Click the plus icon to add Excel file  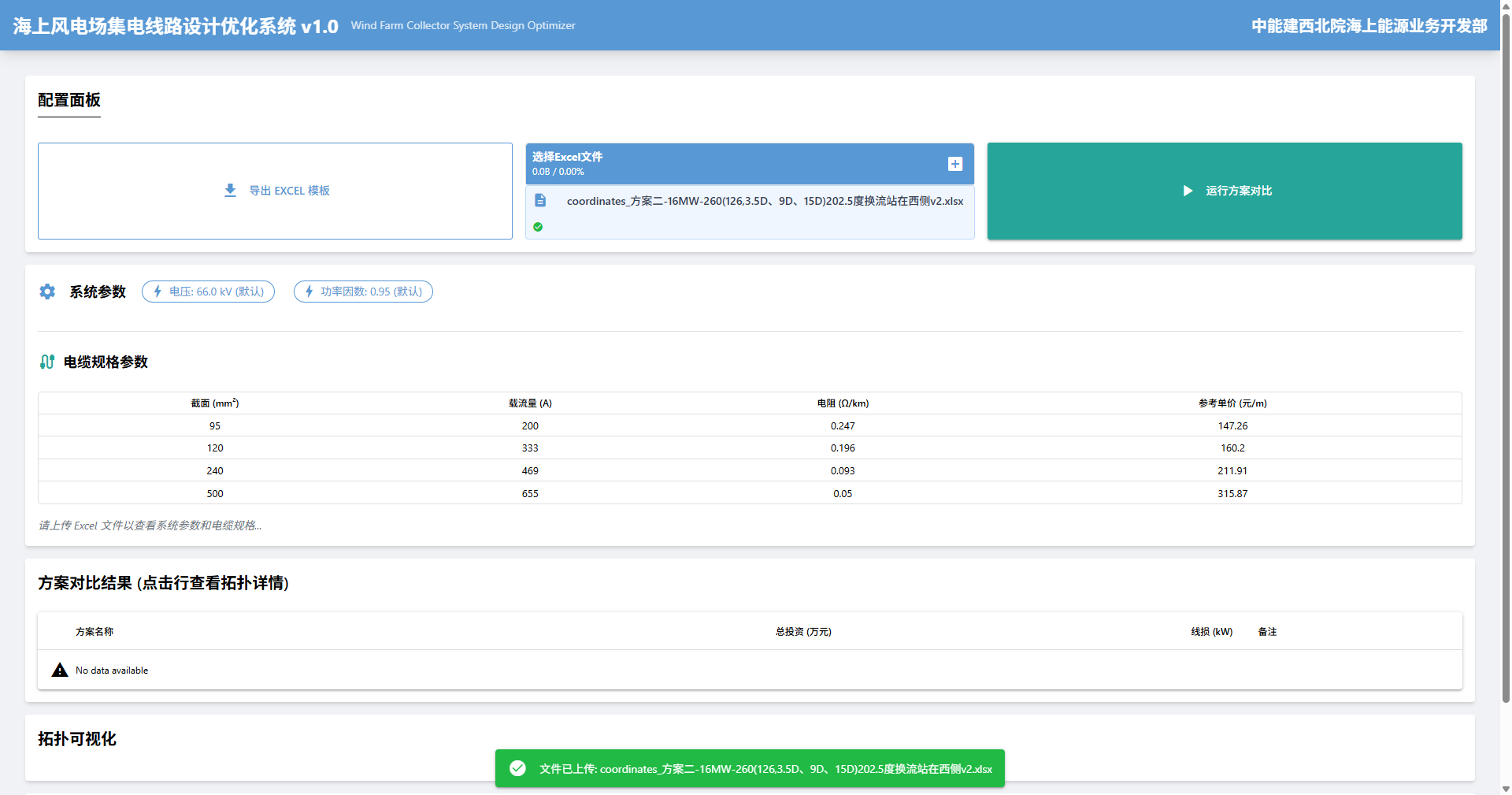click(x=954, y=164)
